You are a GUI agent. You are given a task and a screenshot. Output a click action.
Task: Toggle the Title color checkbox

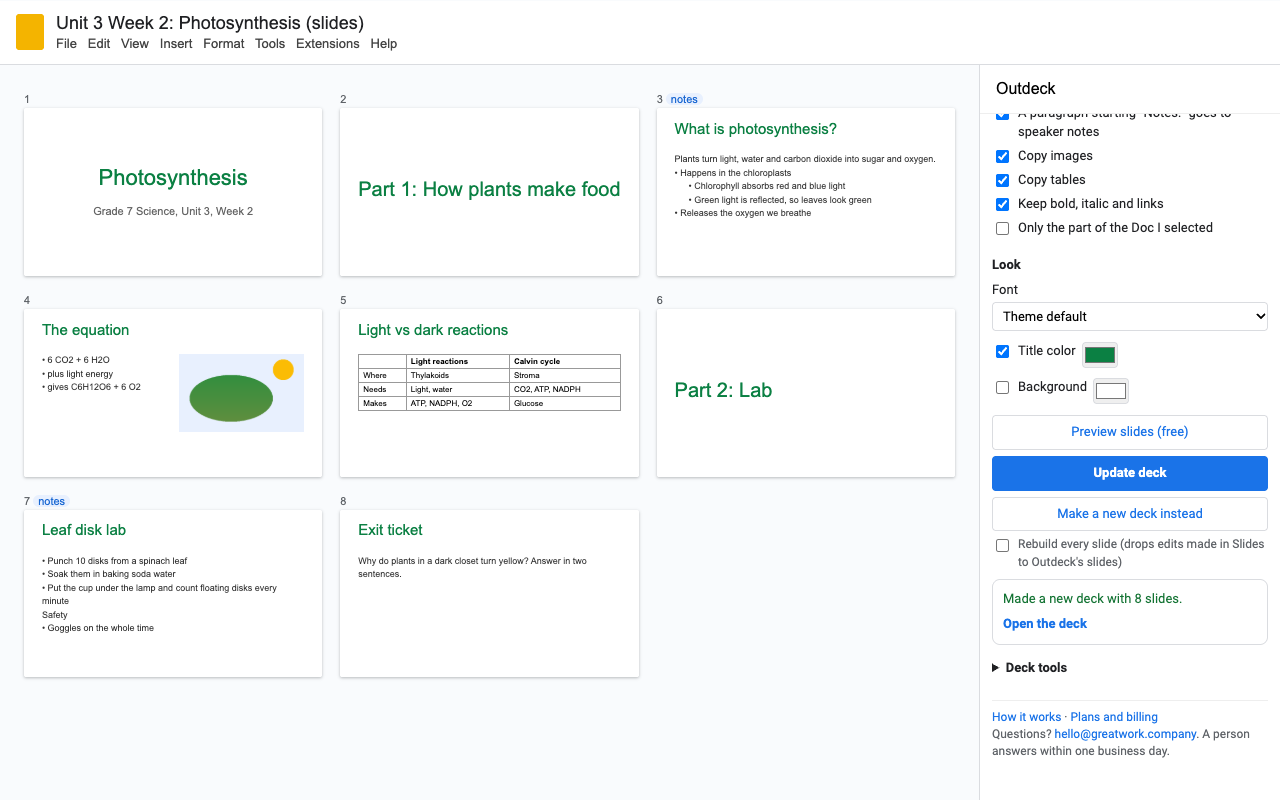tap(1002, 351)
